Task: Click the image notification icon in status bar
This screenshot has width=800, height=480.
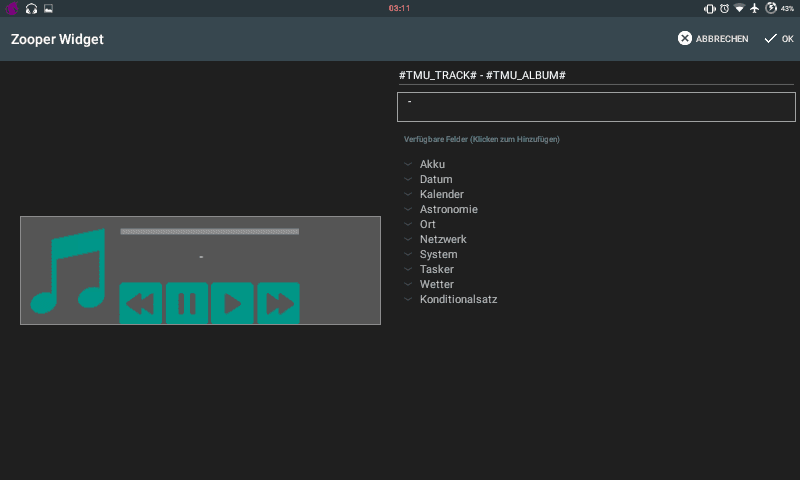Action: (x=48, y=8)
